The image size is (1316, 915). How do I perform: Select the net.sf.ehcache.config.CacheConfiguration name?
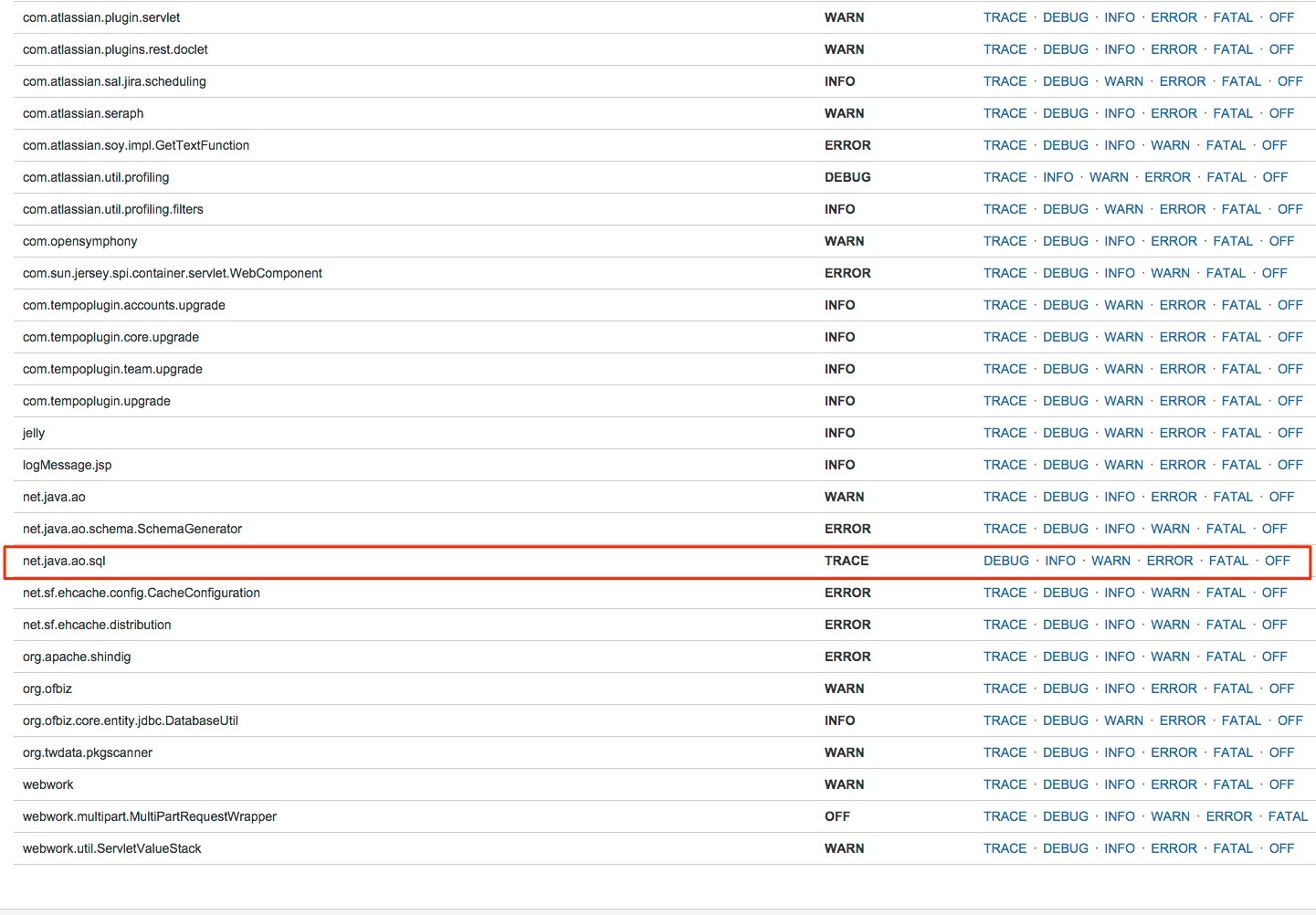click(x=142, y=593)
